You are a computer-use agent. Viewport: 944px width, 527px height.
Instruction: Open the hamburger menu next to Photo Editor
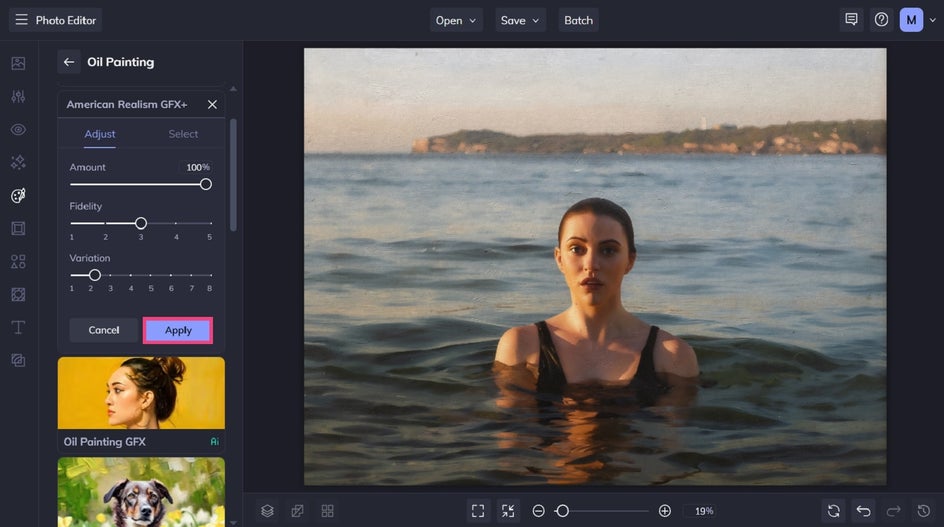tap(21, 20)
